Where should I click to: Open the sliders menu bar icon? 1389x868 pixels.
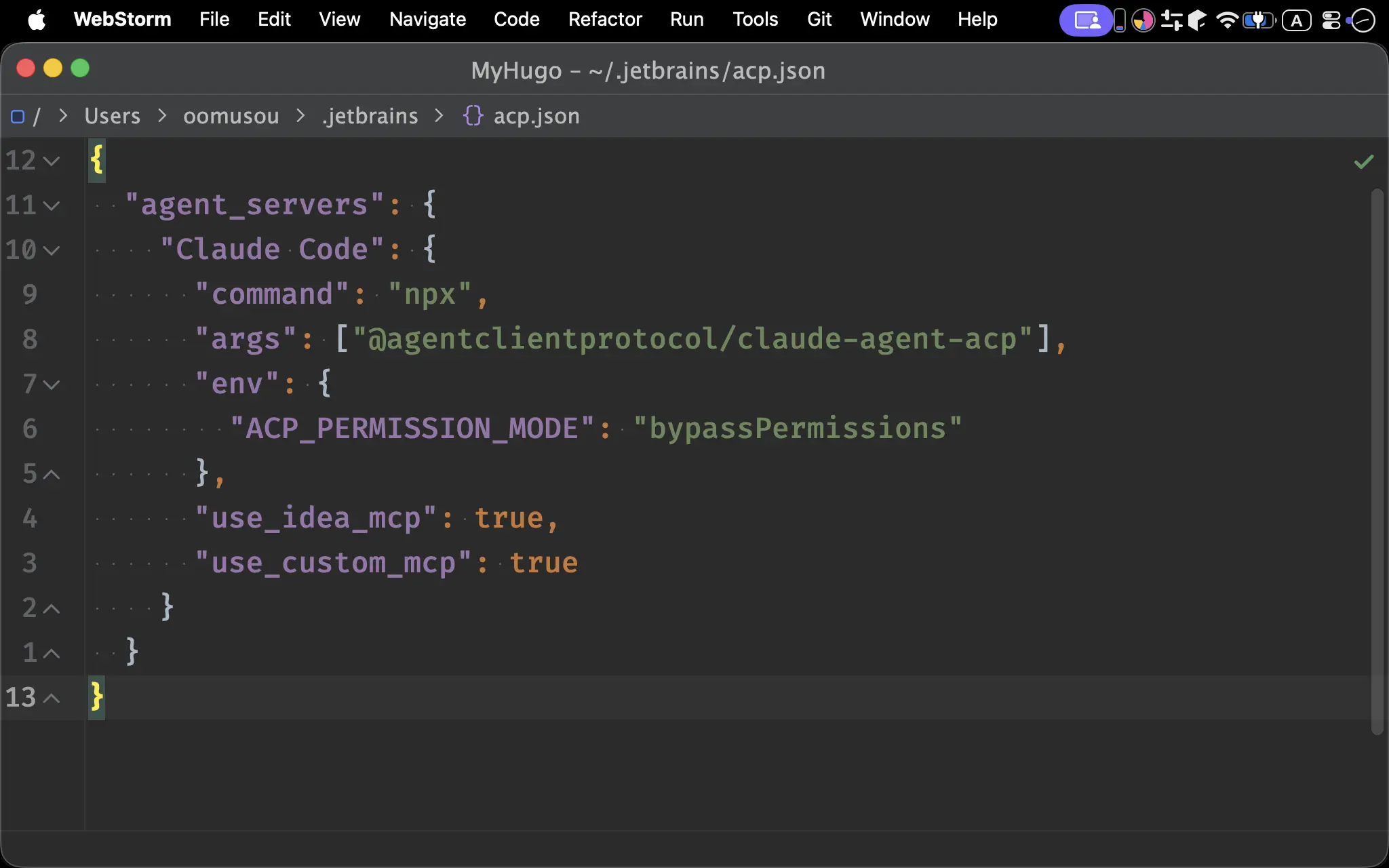pos(1171,20)
